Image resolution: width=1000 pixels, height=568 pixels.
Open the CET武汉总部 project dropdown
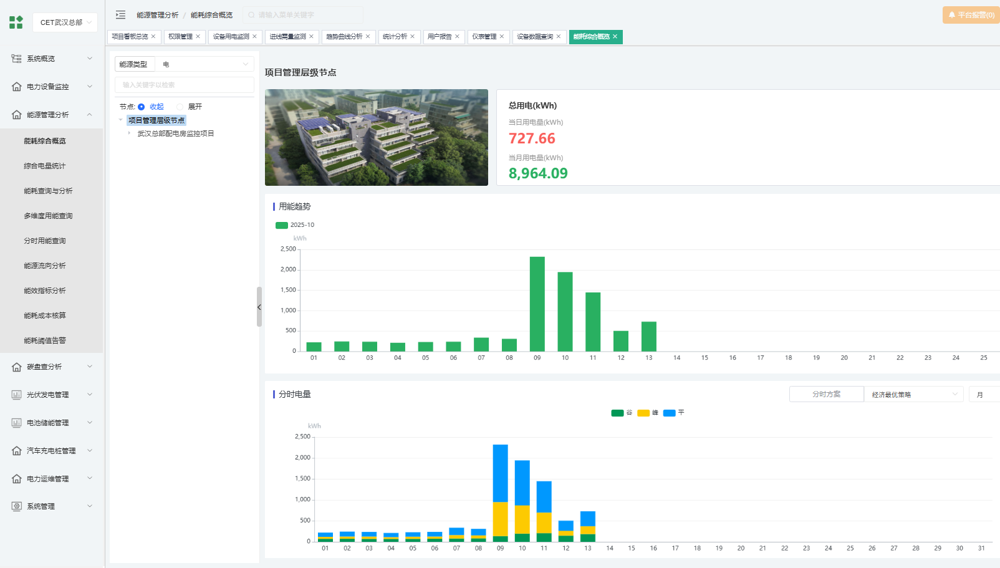point(66,22)
